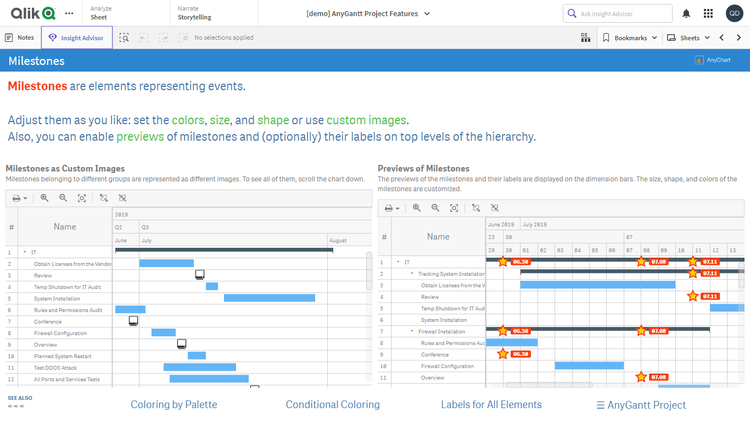Collapse the Firewall Installation tree row
The width and height of the screenshot is (750, 422).
click(410, 330)
